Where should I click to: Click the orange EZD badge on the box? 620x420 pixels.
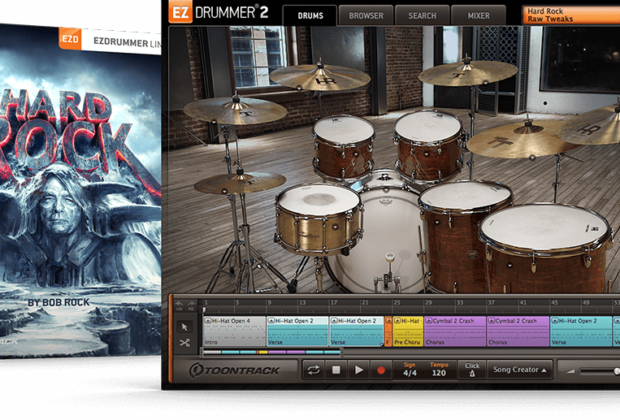point(70,38)
